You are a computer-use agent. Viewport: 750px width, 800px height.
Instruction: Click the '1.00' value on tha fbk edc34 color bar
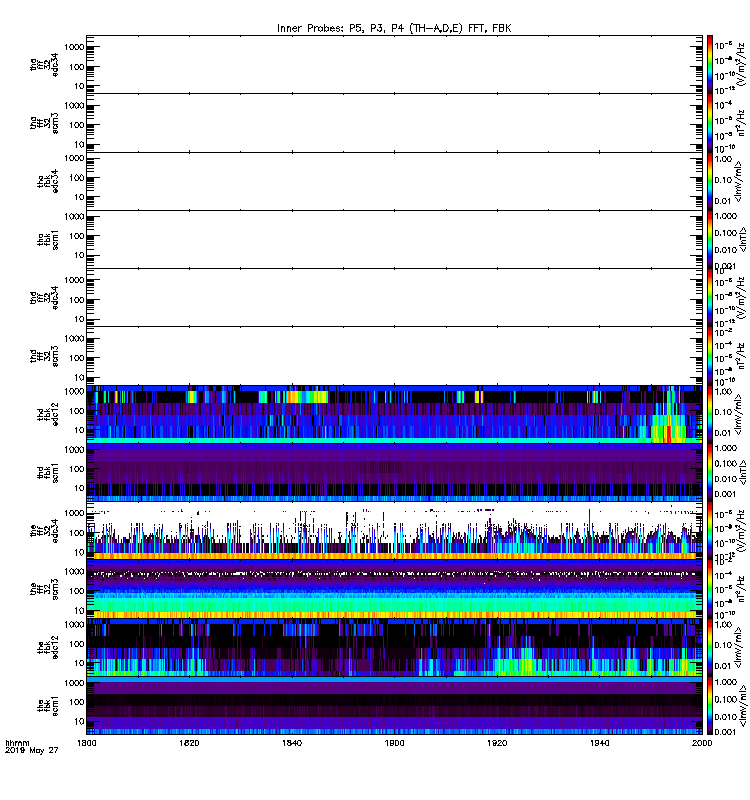click(723, 159)
